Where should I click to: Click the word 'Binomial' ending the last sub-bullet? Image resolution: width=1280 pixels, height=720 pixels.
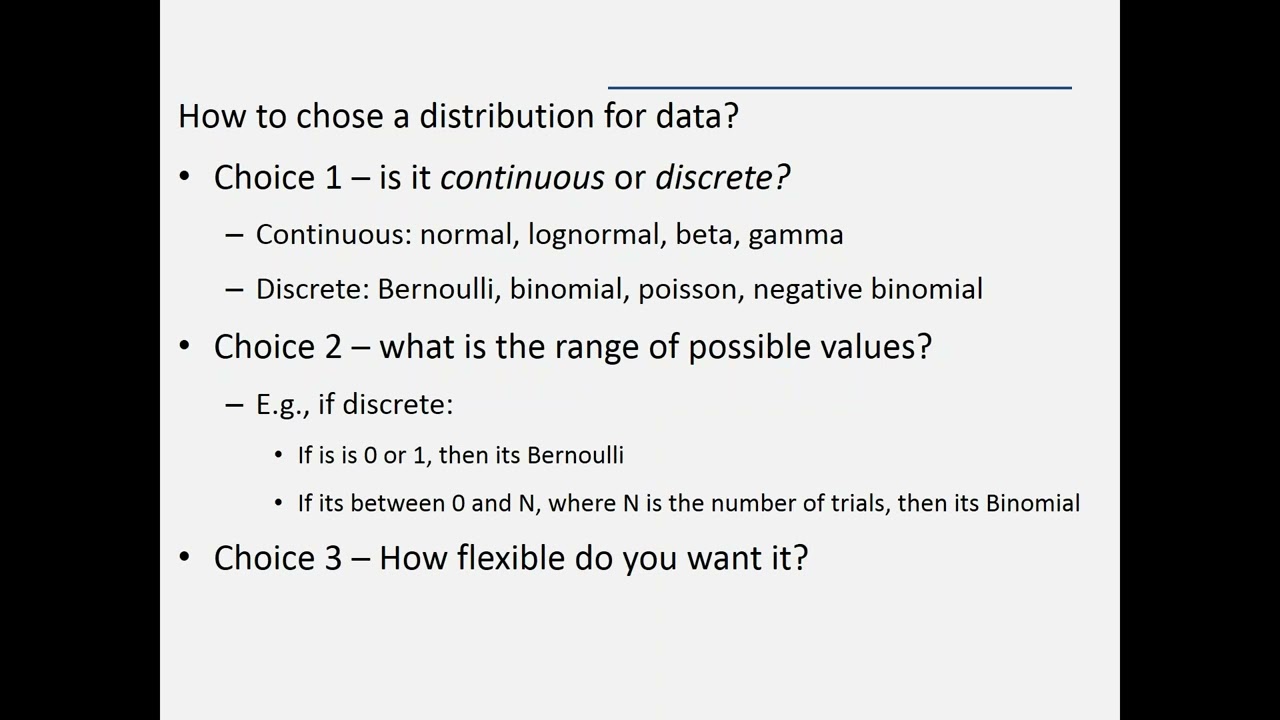point(1033,503)
